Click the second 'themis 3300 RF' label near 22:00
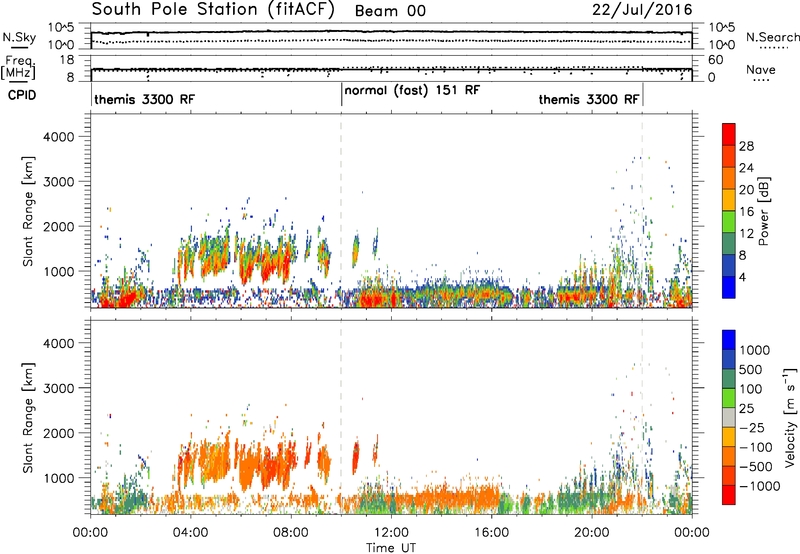This screenshot has height=554, width=800. 589,99
